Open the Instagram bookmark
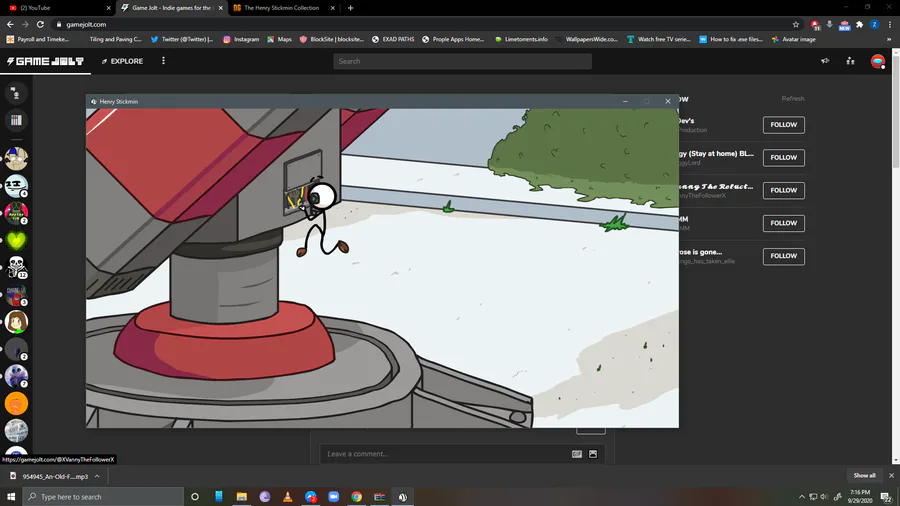Viewport: 900px width, 506px height. point(241,40)
